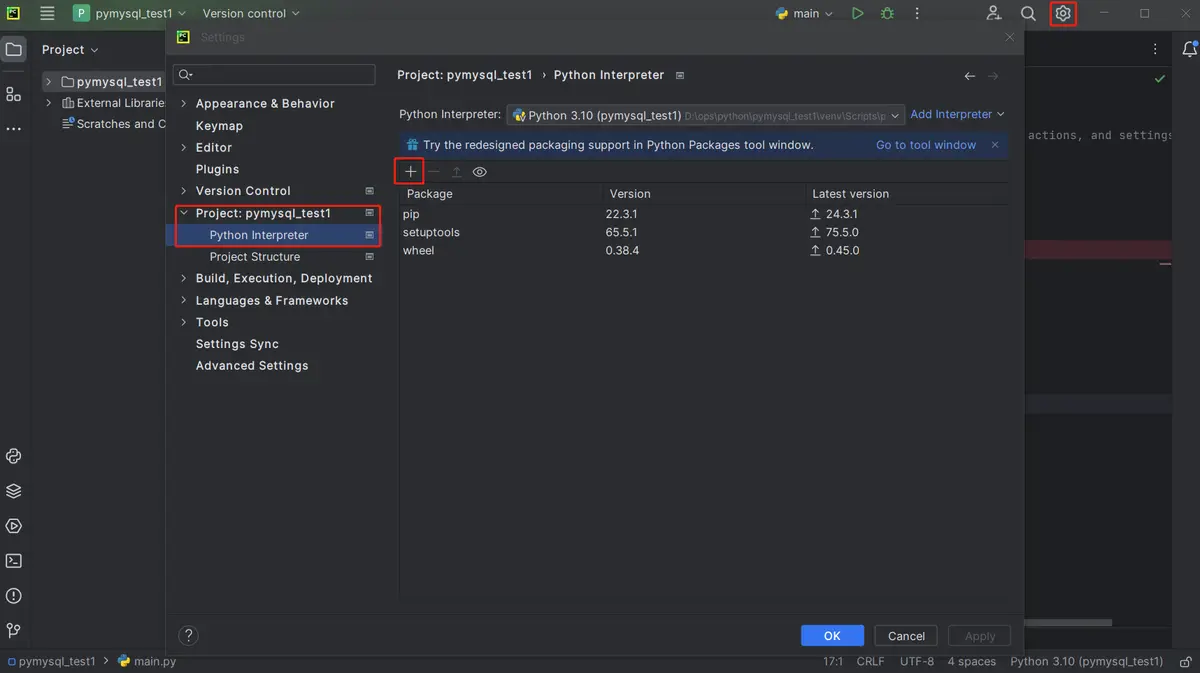
Task: Open the Structure tool window
Action: point(13,94)
